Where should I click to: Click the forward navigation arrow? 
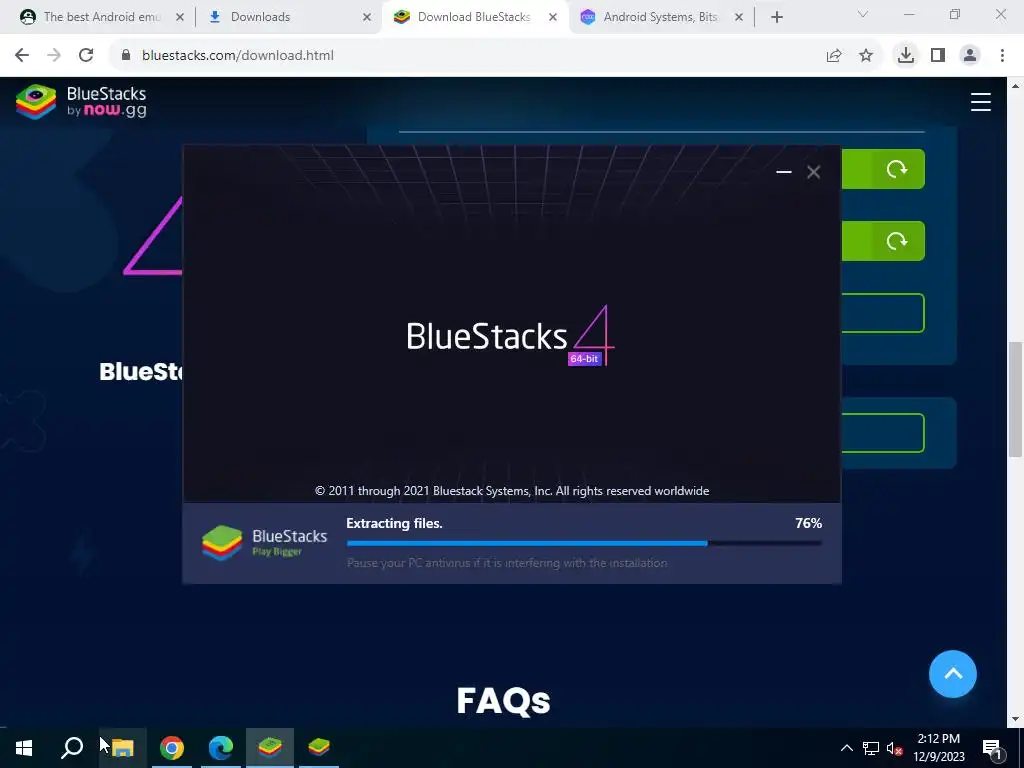pos(54,56)
